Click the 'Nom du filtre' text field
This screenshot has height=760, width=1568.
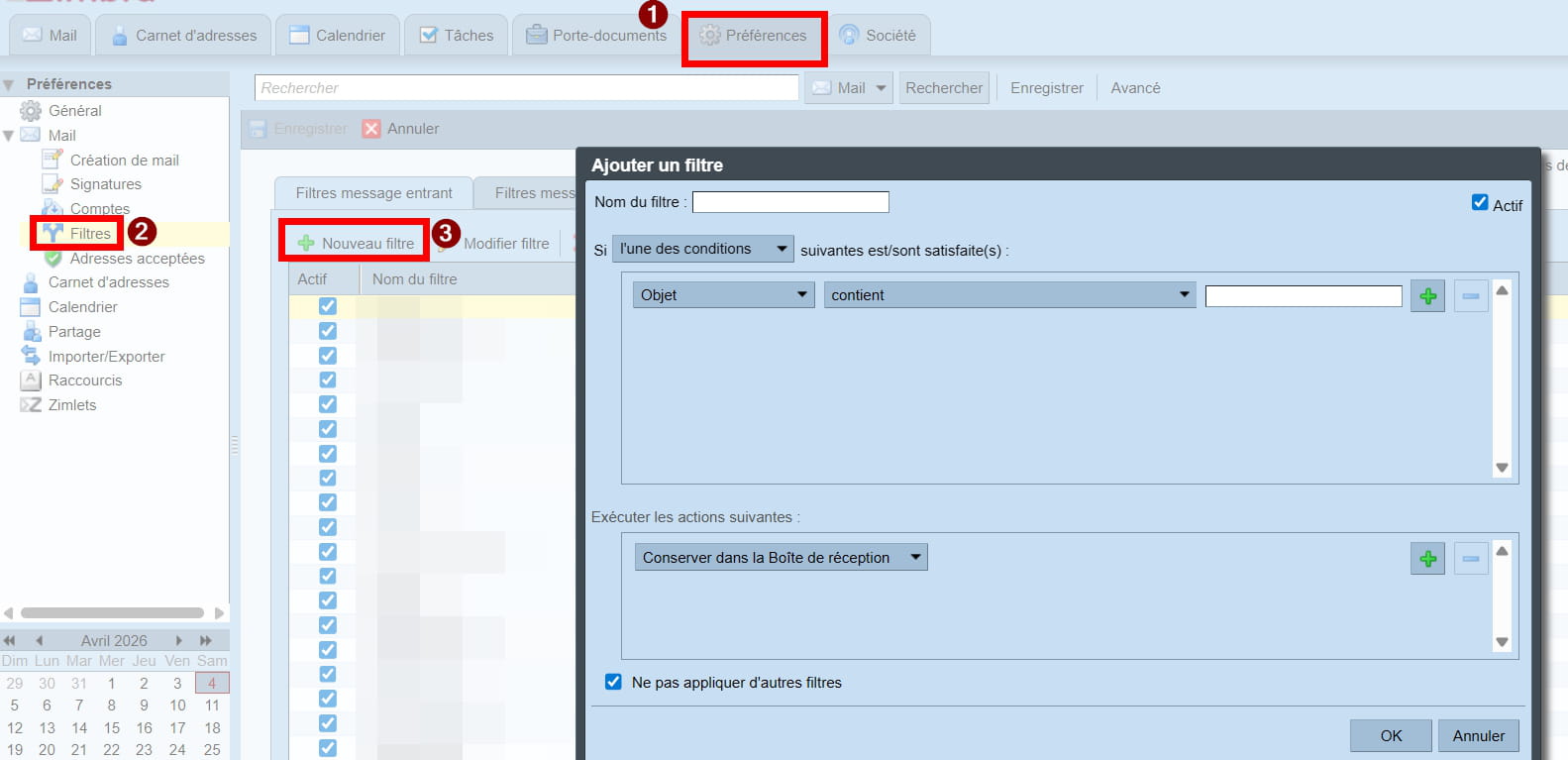point(789,202)
